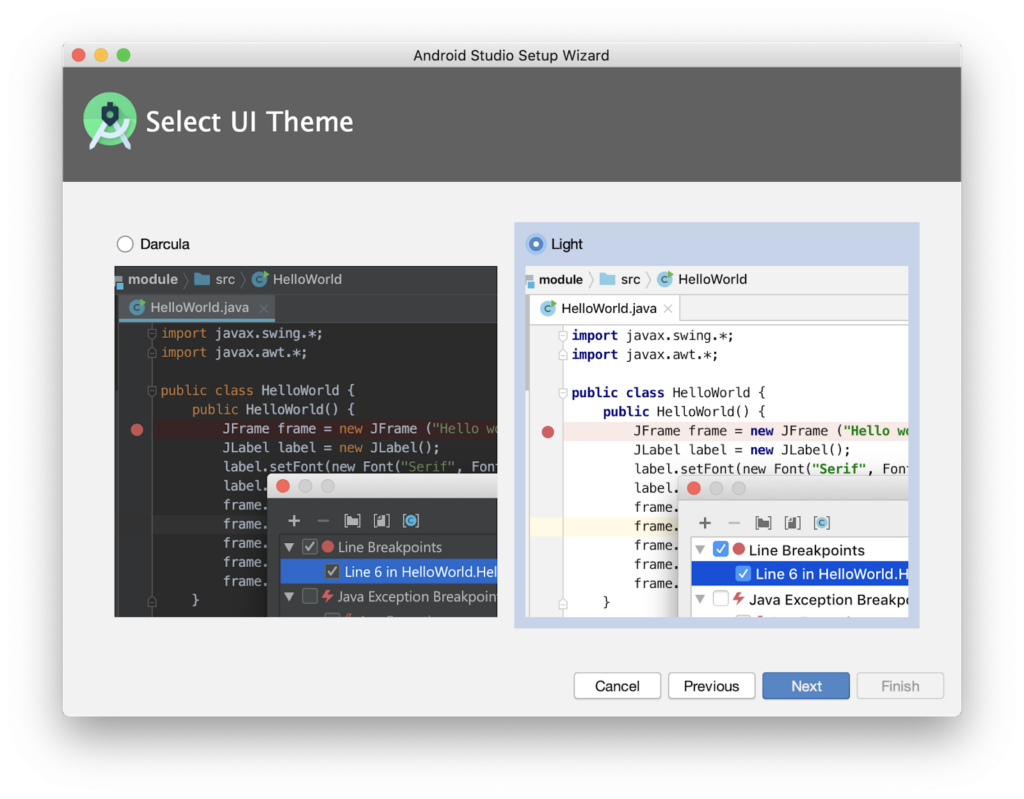Click the red breakpoint dot in Light preview
1024x799 pixels.
coord(547,432)
